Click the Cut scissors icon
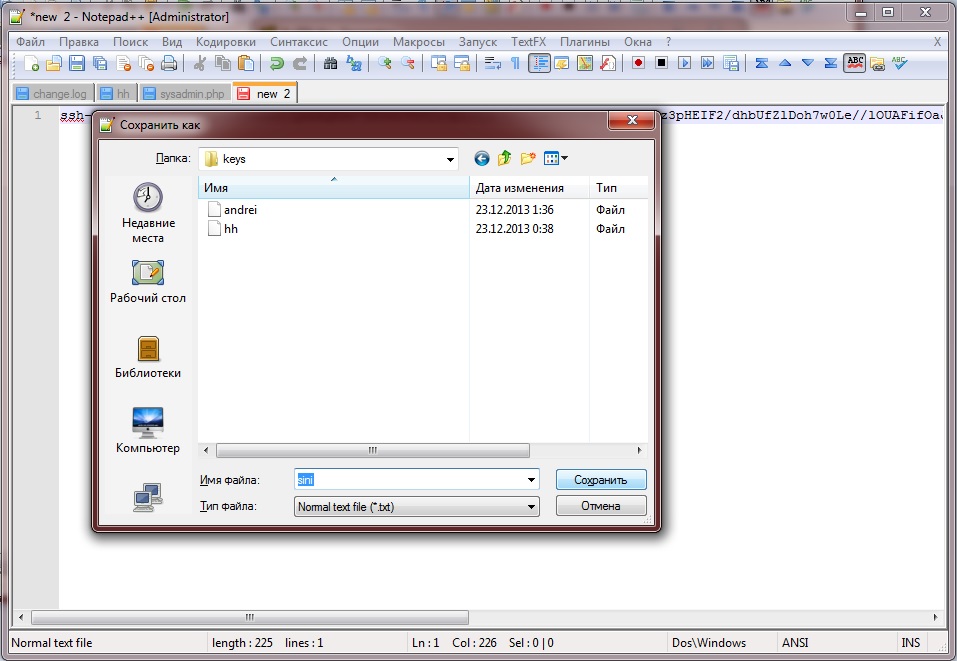Viewport: 957px width, 661px height. (199, 63)
